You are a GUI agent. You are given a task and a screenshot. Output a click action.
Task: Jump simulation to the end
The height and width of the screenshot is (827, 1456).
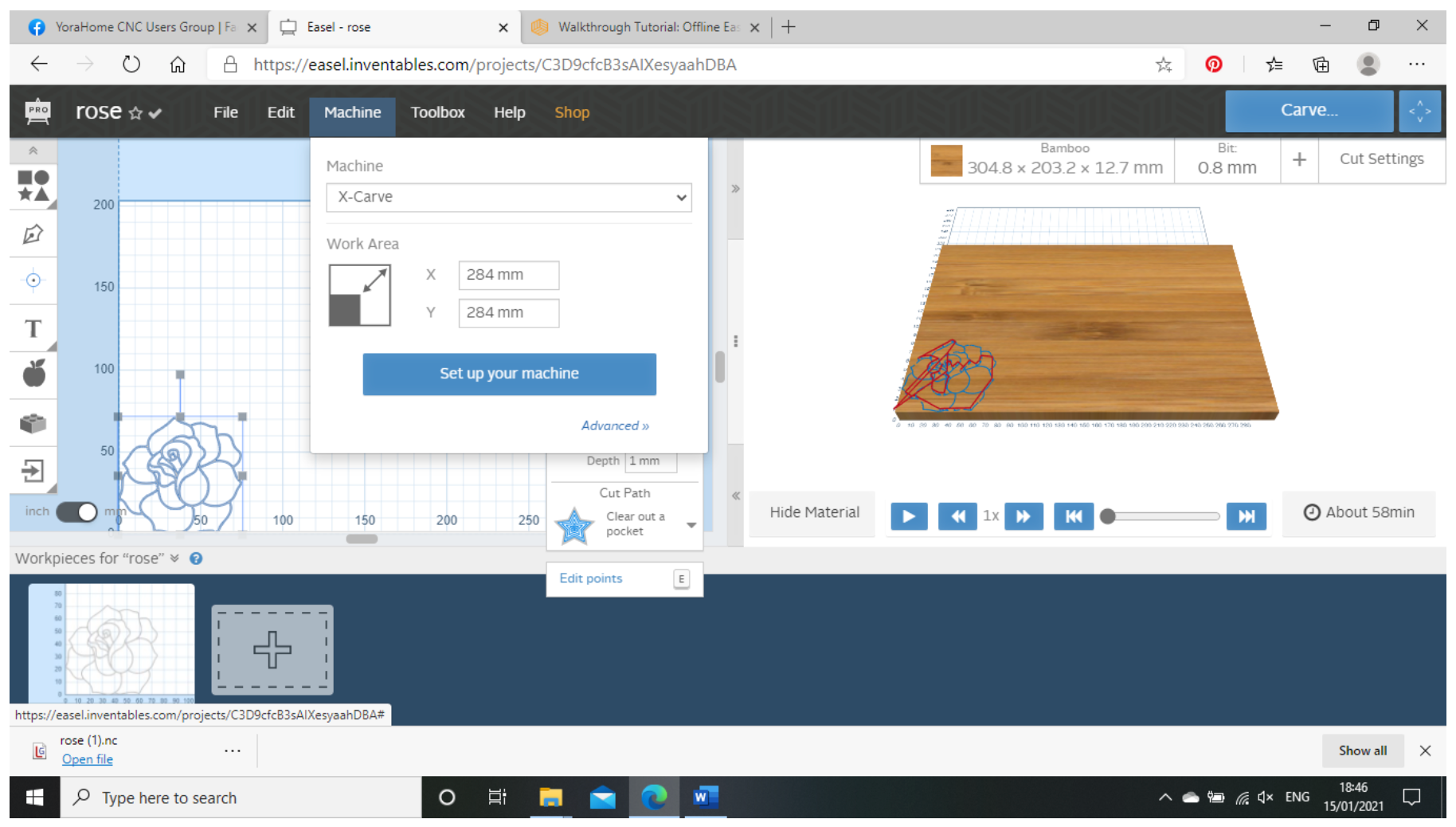1247,516
